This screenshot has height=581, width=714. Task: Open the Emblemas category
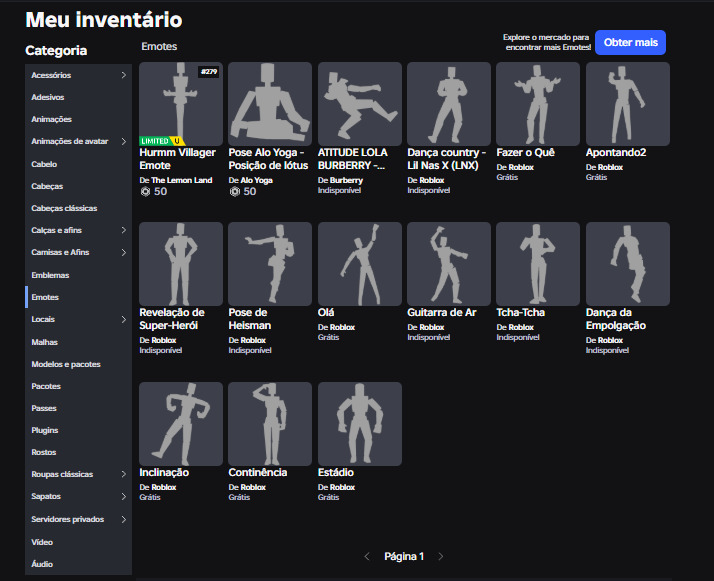point(50,274)
